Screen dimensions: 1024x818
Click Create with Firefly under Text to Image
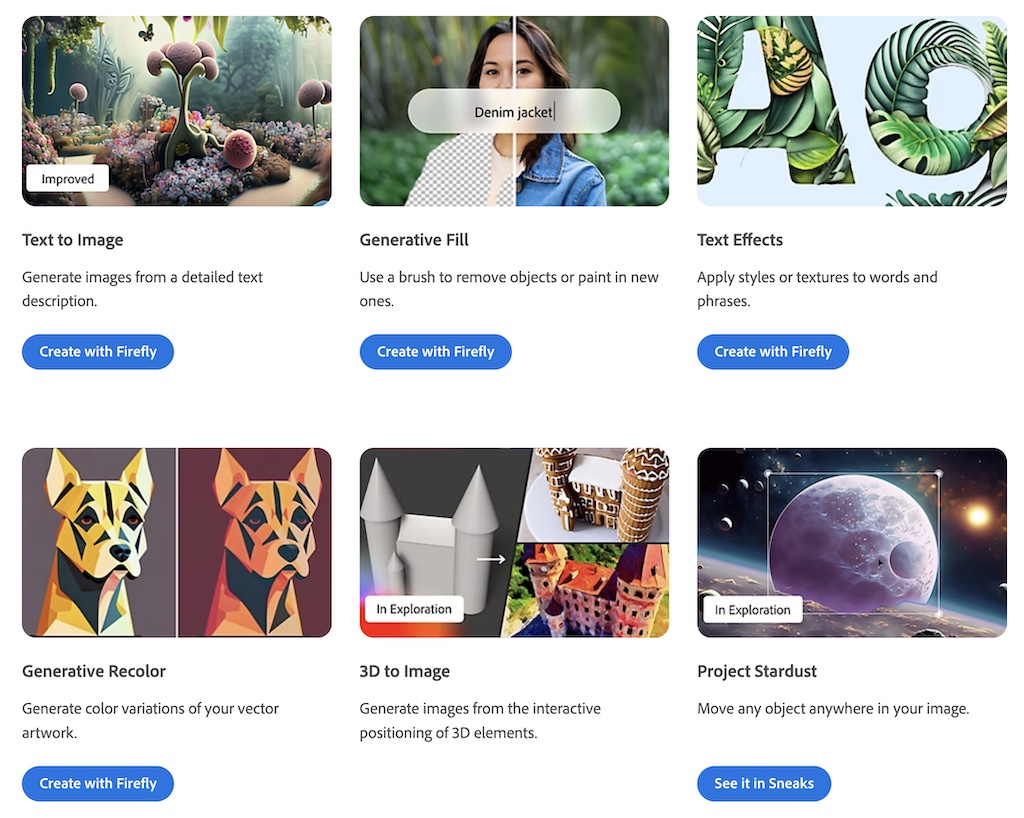tap(97, 351)
